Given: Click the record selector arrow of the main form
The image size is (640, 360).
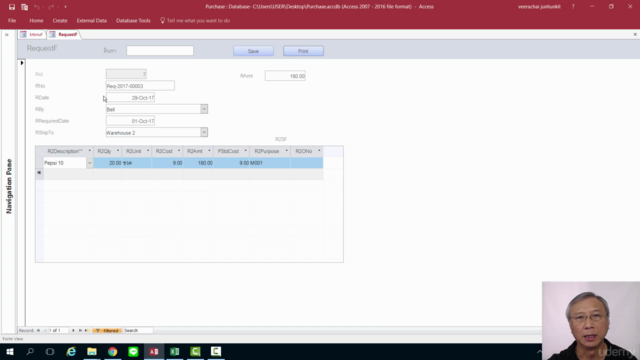Looking at the screenshot, I should coord(22,63).
